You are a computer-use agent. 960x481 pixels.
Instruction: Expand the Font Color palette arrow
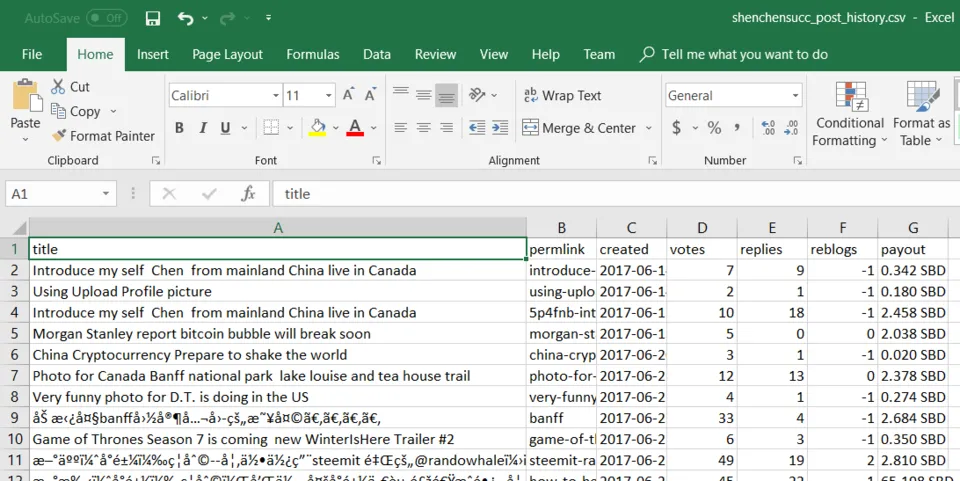tap(373, 128)
